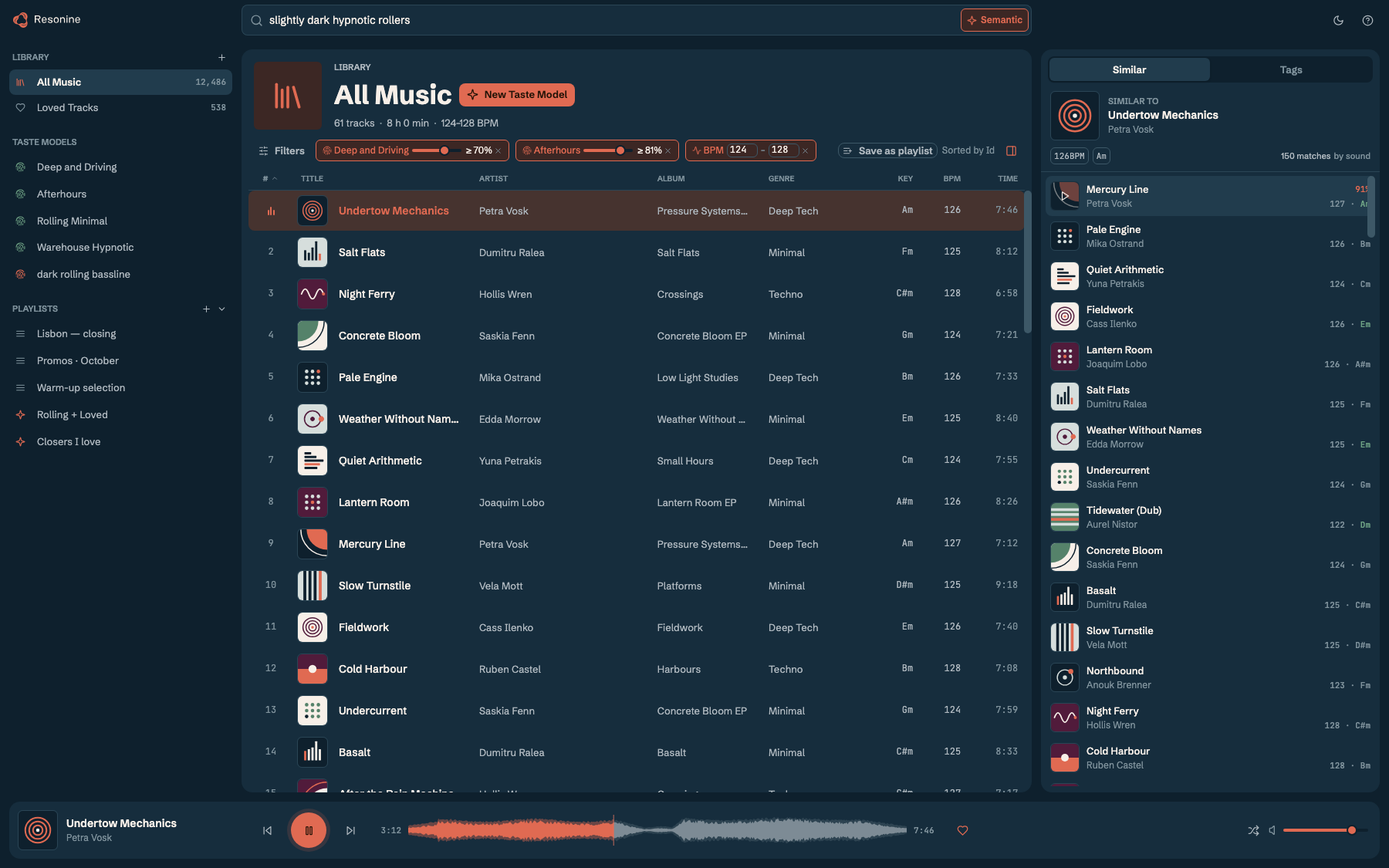Screen dimensions: 1389x868
Task: Edit the minimum BPM field 124
Action: point(741,150)
